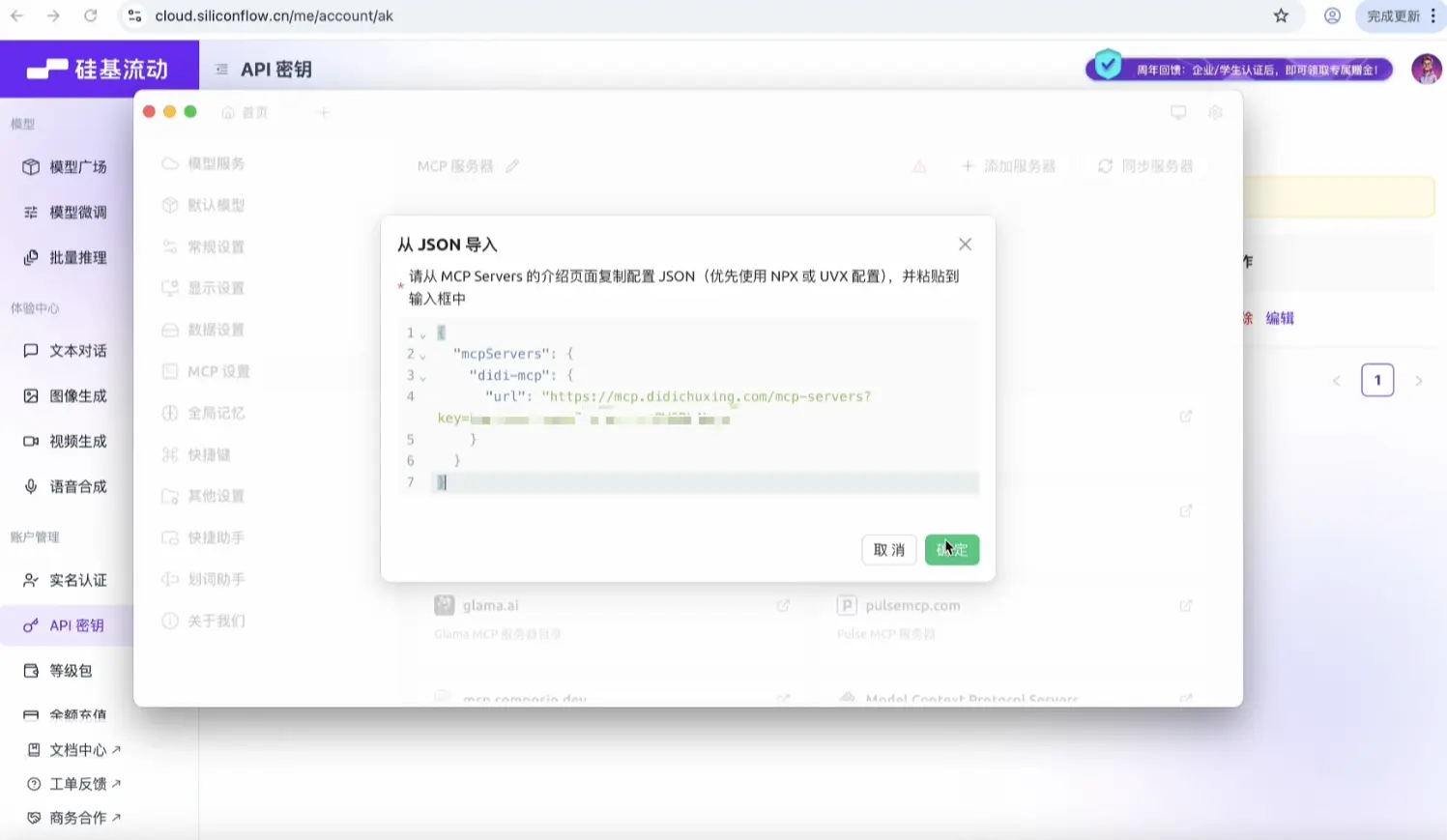The width and height of the screenshot is (1447, 840).
Task: Click the API 密钥 key icon
Action: click(x=31, y=626)
